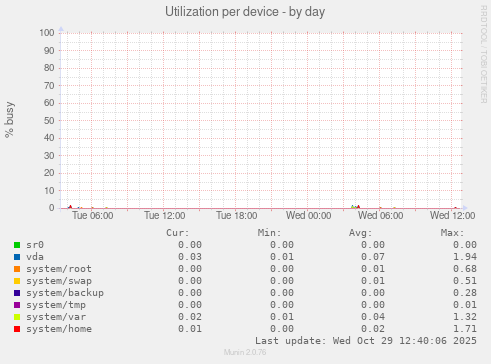Click the 'Max:' column header
The height and width of the screenshot is (364, 491).
point(452,233)
